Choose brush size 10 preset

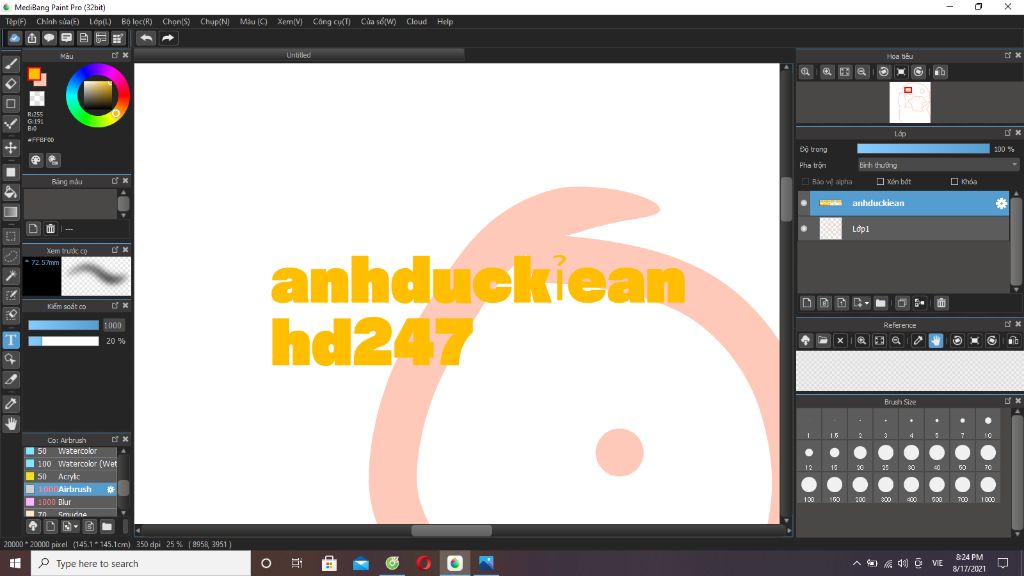tap(987, 424)
